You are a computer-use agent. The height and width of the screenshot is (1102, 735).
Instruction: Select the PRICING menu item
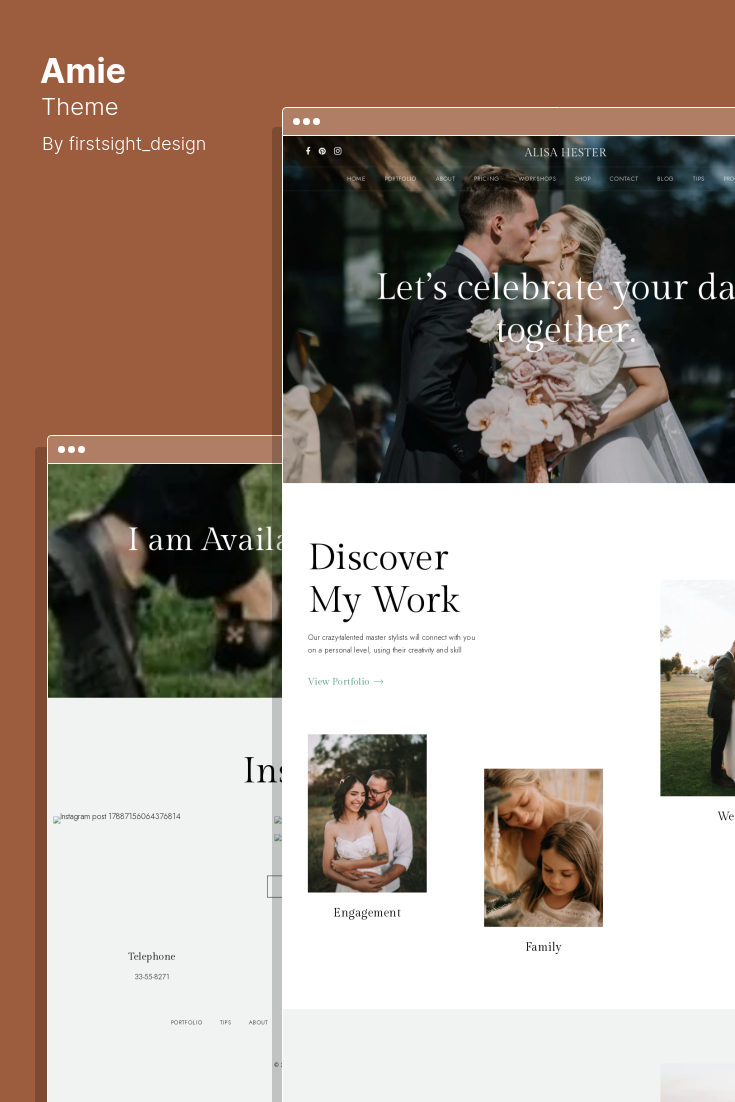coord(486,179)
